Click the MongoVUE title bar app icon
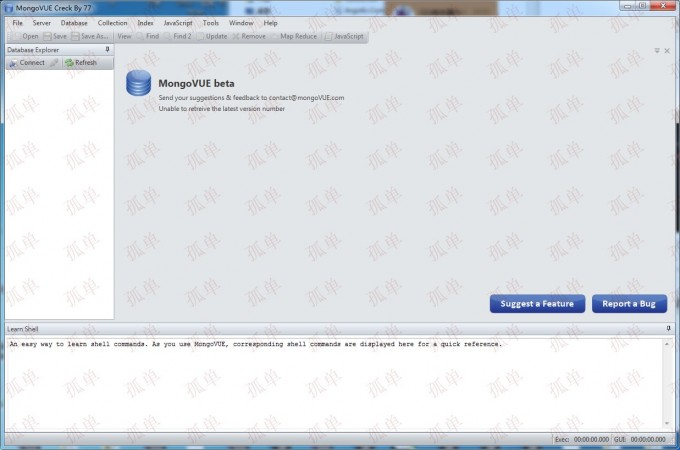680x450 pixels. click(x=9, y=8)
